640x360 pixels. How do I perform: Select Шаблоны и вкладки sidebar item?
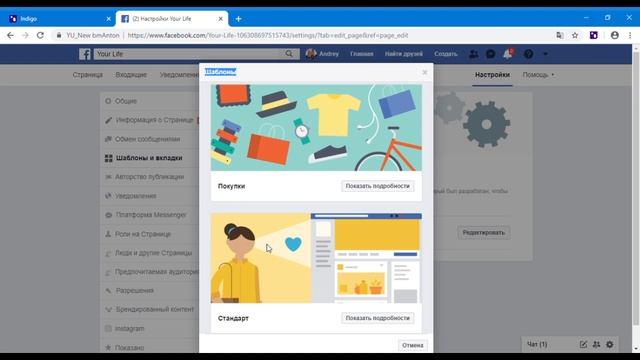coord(149,158)
